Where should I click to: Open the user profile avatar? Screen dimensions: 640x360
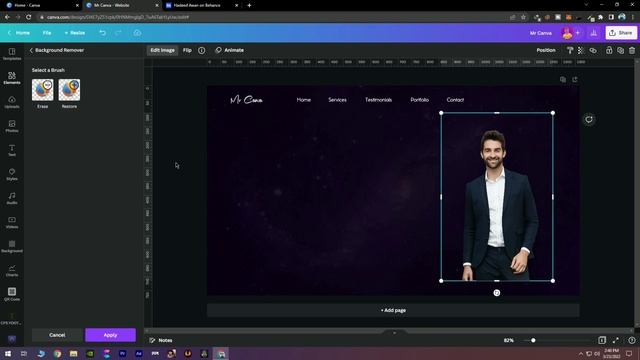click(567, 33)
